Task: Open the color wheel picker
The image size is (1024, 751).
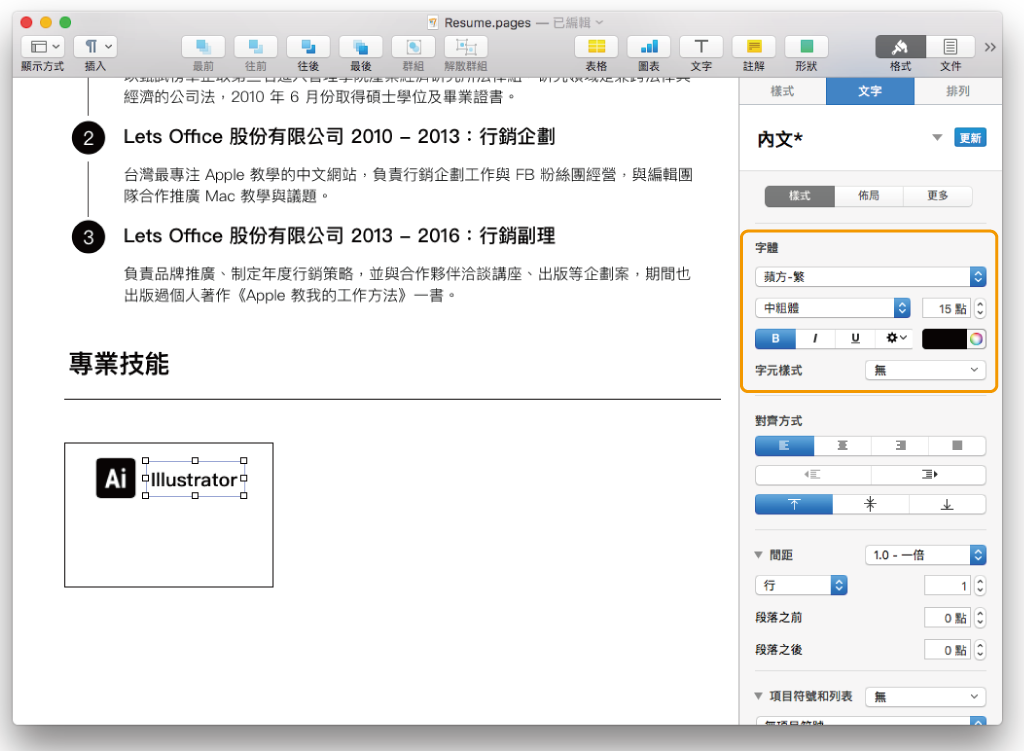Action: point(976,338)
